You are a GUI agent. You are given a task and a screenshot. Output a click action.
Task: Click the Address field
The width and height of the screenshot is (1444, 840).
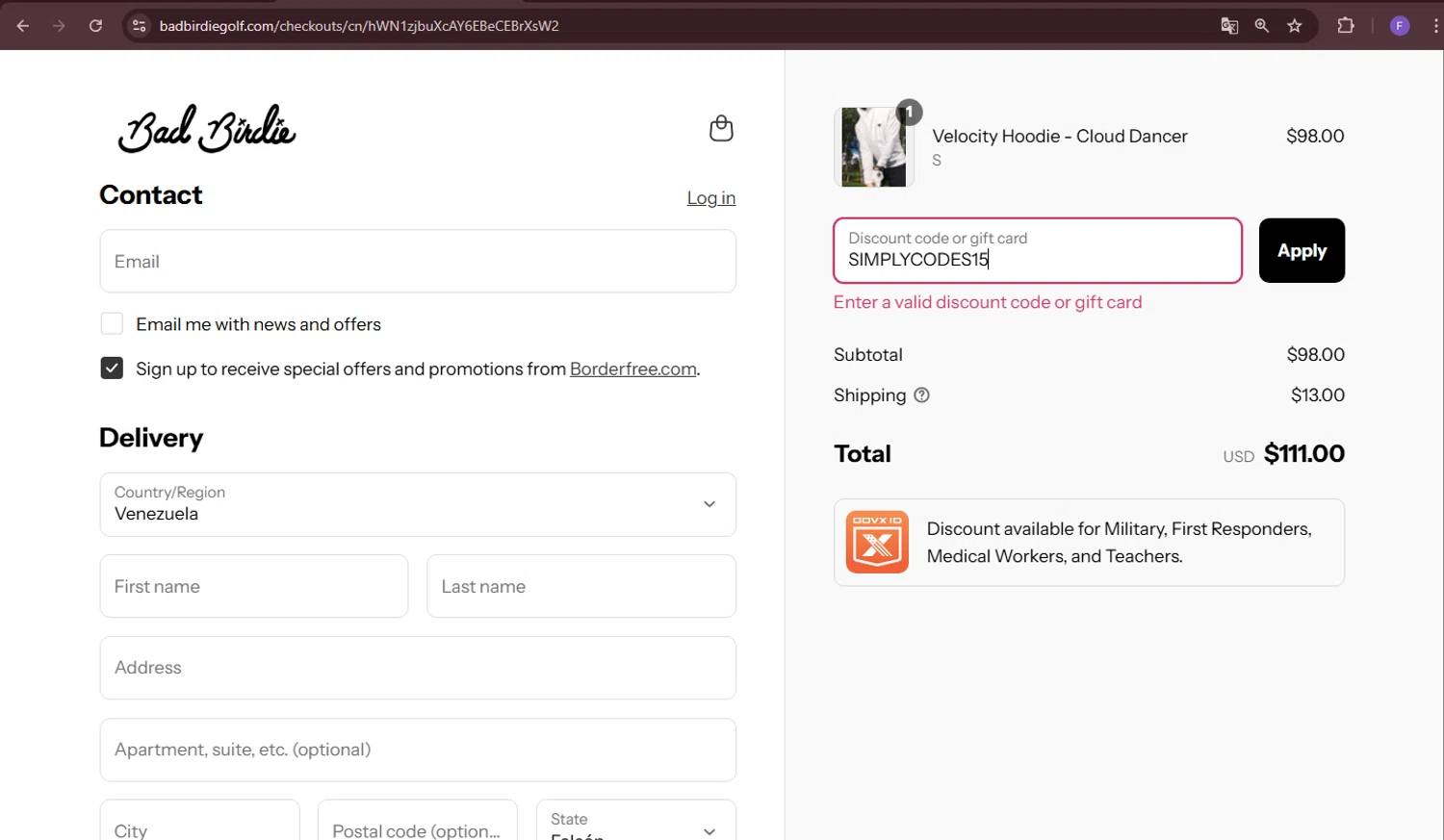[x=418, y=668]
